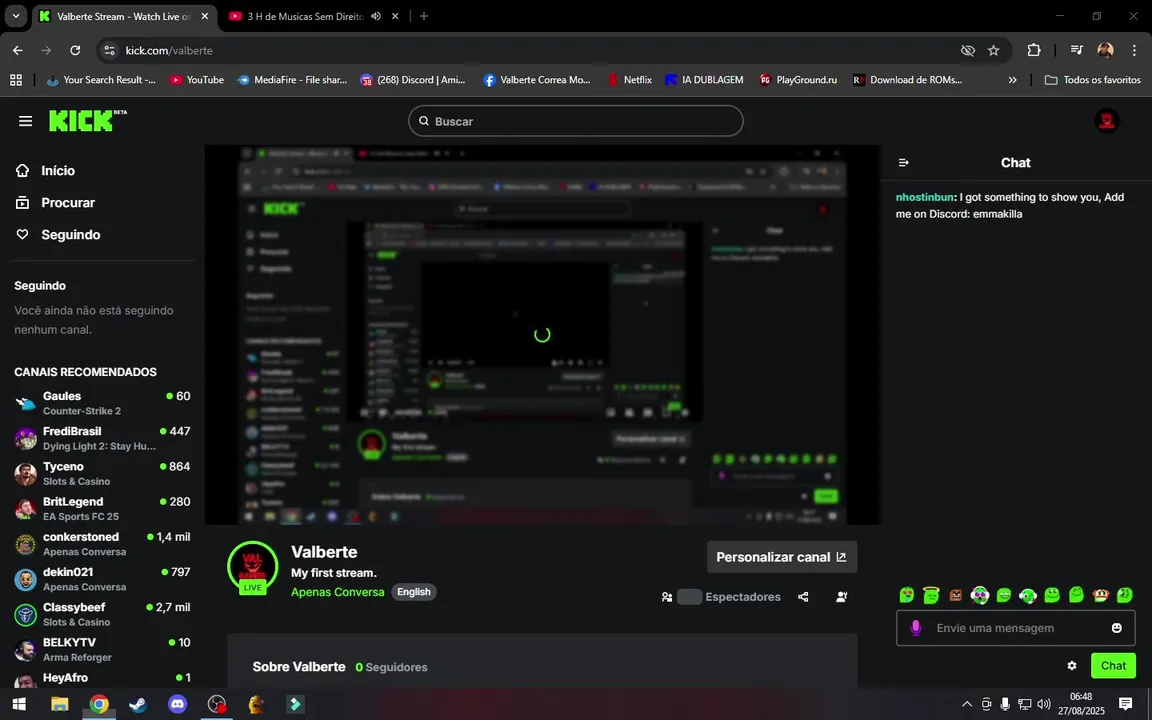Image resolution: width=1152 pixels, height=720 pixels.
Task: Open Classybeef recommended channel
Action: point(102,614)
